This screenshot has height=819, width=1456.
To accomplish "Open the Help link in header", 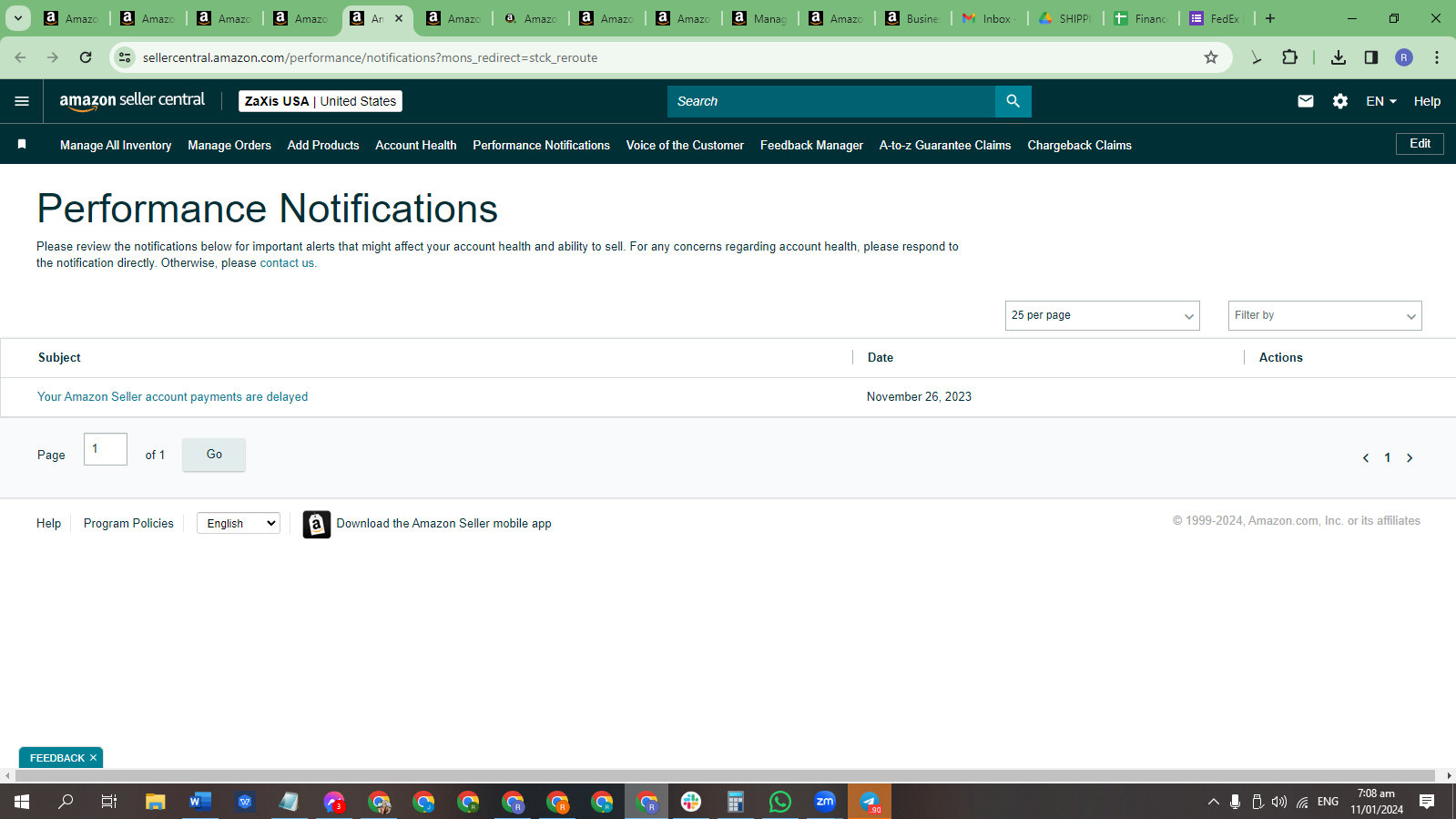I will (x=1427, y=101).
